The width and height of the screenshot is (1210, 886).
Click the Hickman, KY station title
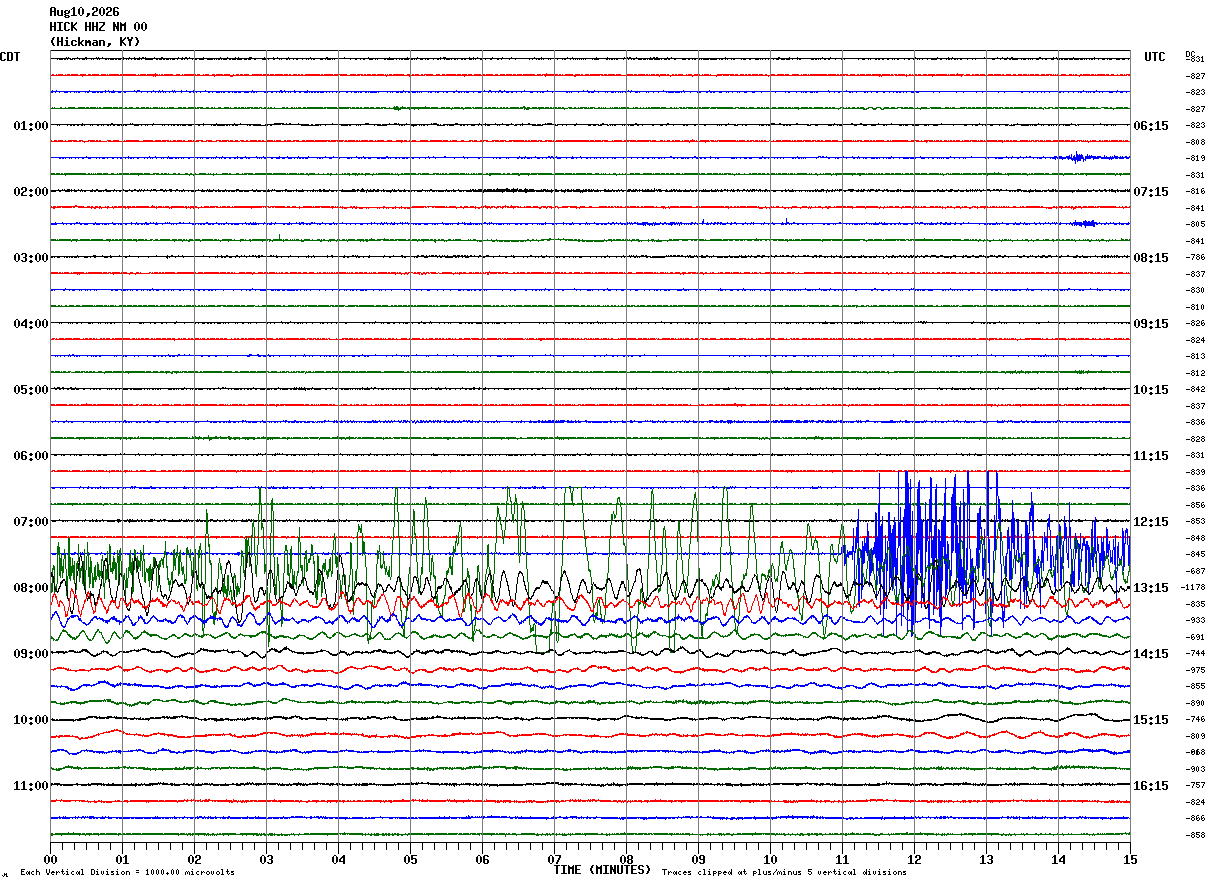pos(95,42)
